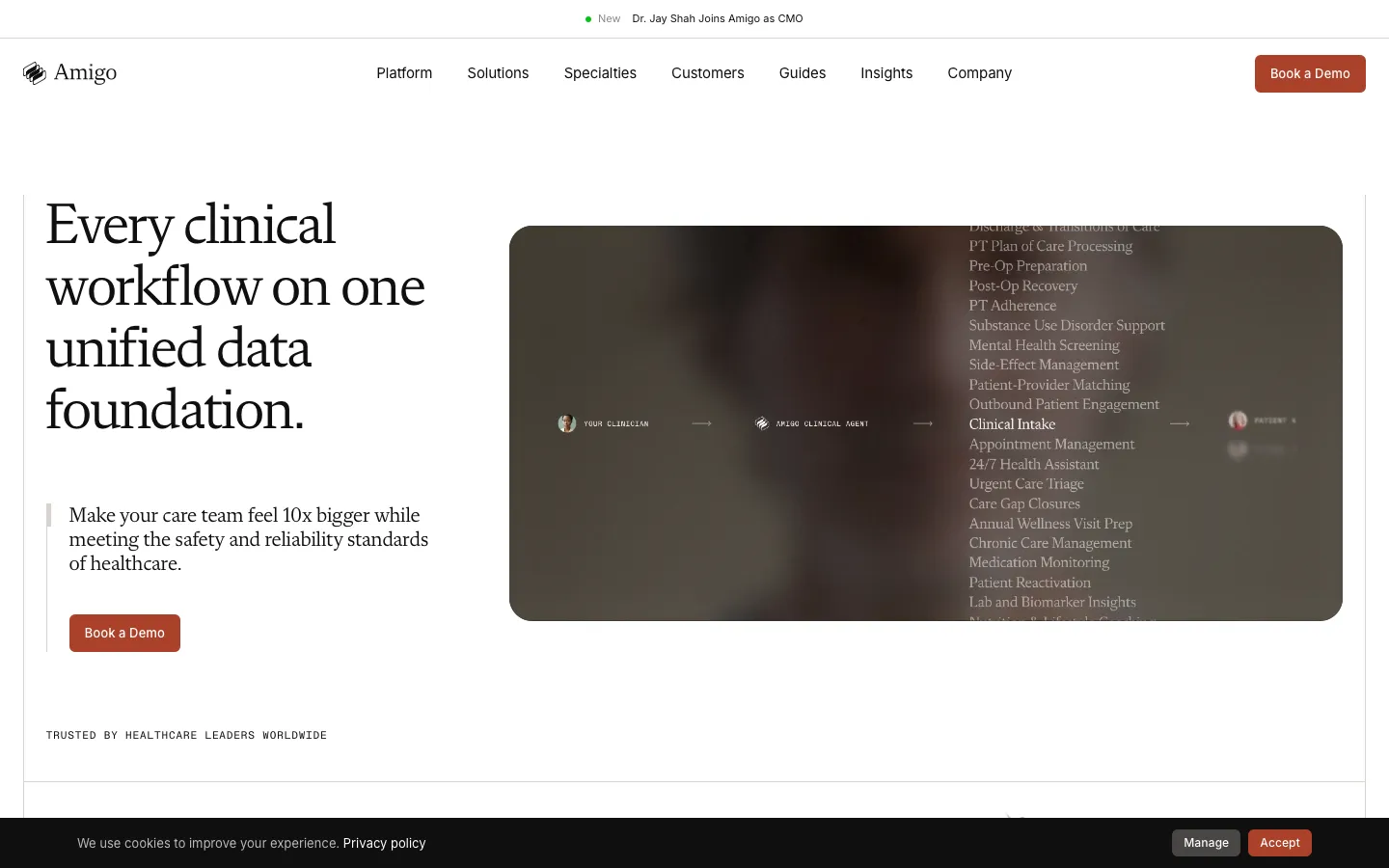Click the 'AMIGO CLINICAL AGENT' label
1389x868 pixels.
click(x=822, y=423)
